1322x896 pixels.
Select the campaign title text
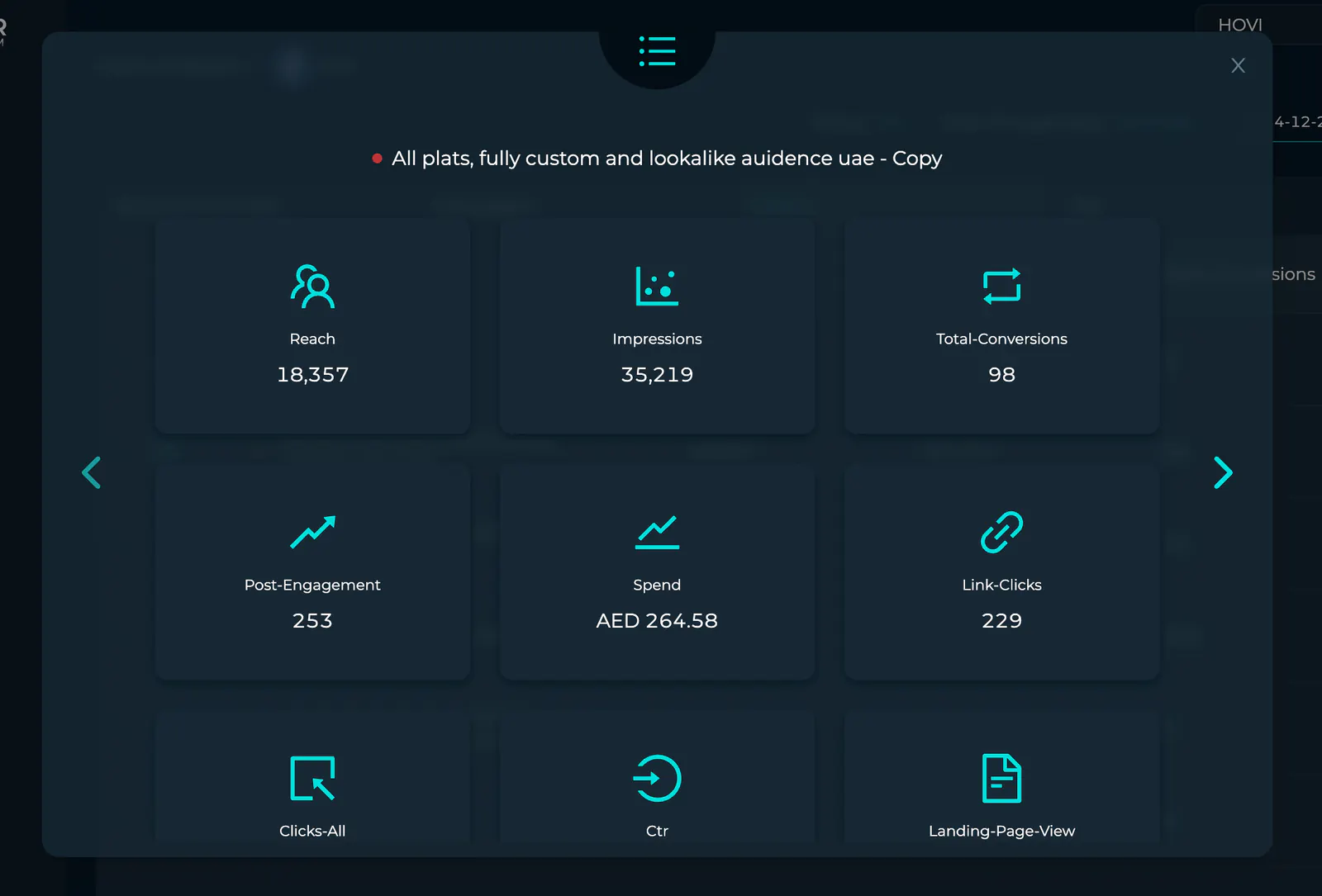click(x=667, y=159)
